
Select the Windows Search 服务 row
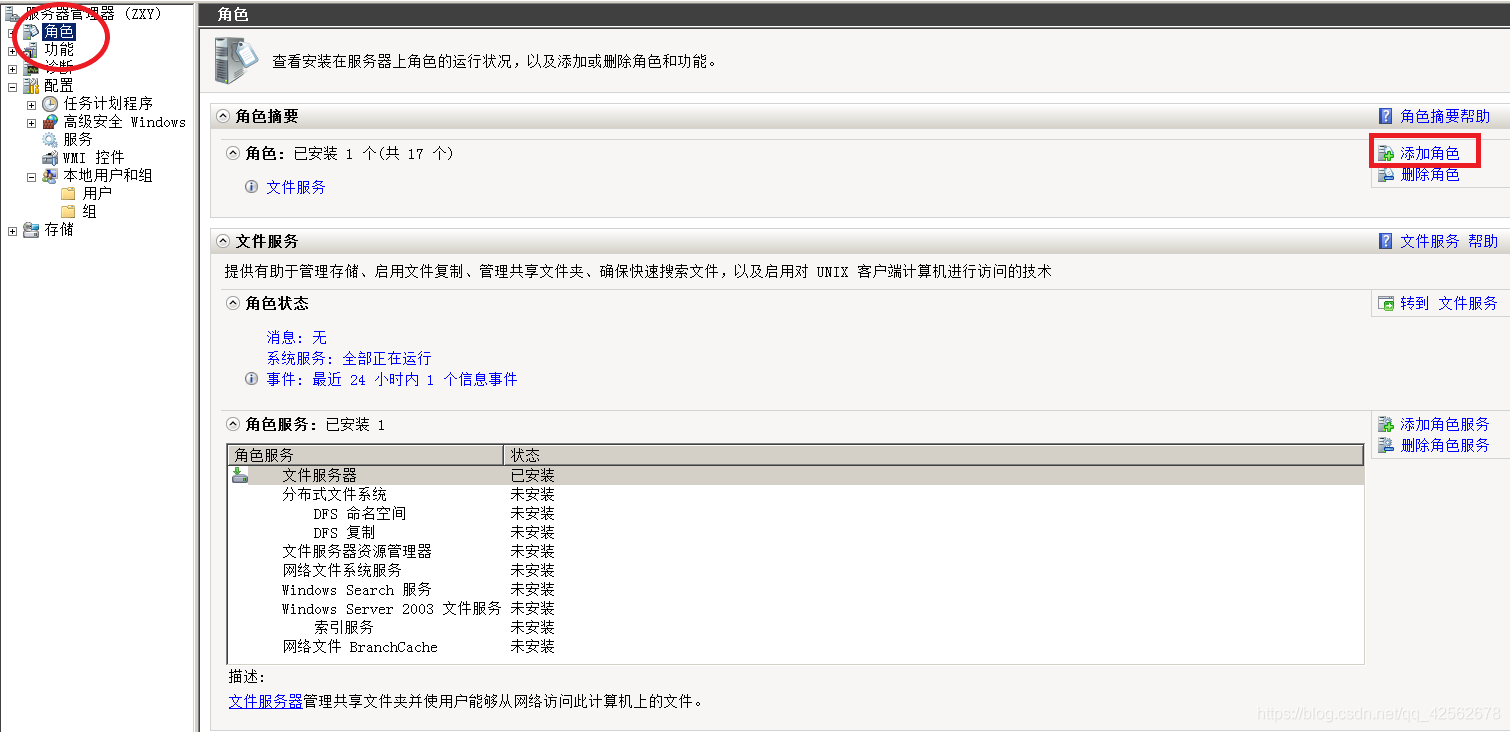(796, 589)
